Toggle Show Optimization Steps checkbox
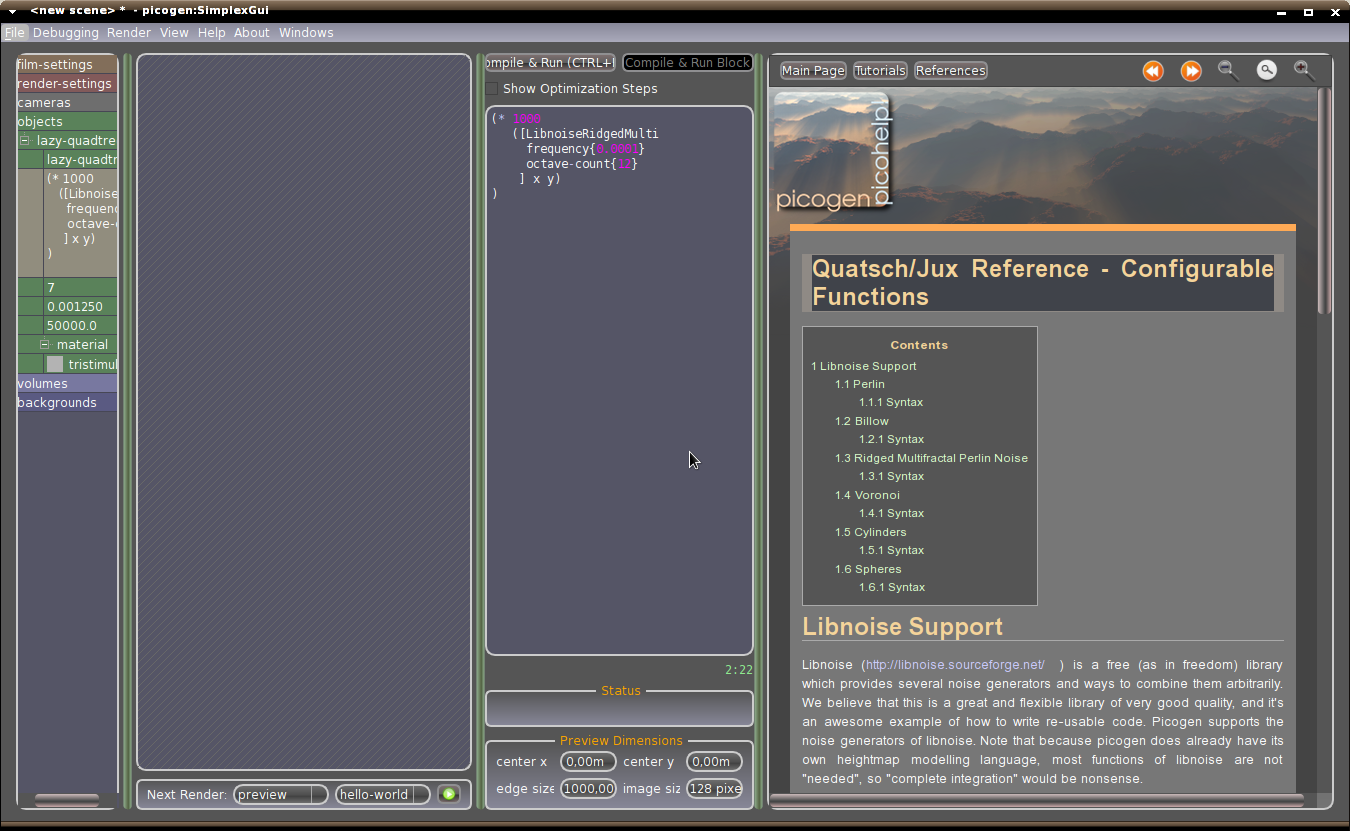 coord(492,89)
